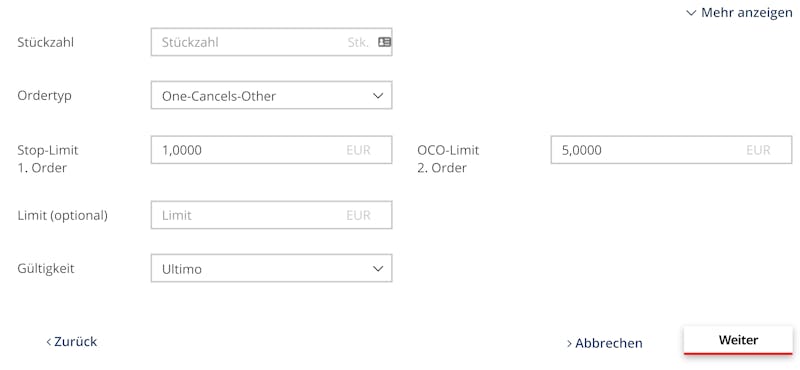Click the down arrow of One-Cancels-Other
This screenshot has height=370, width=800.
point(378,95)
